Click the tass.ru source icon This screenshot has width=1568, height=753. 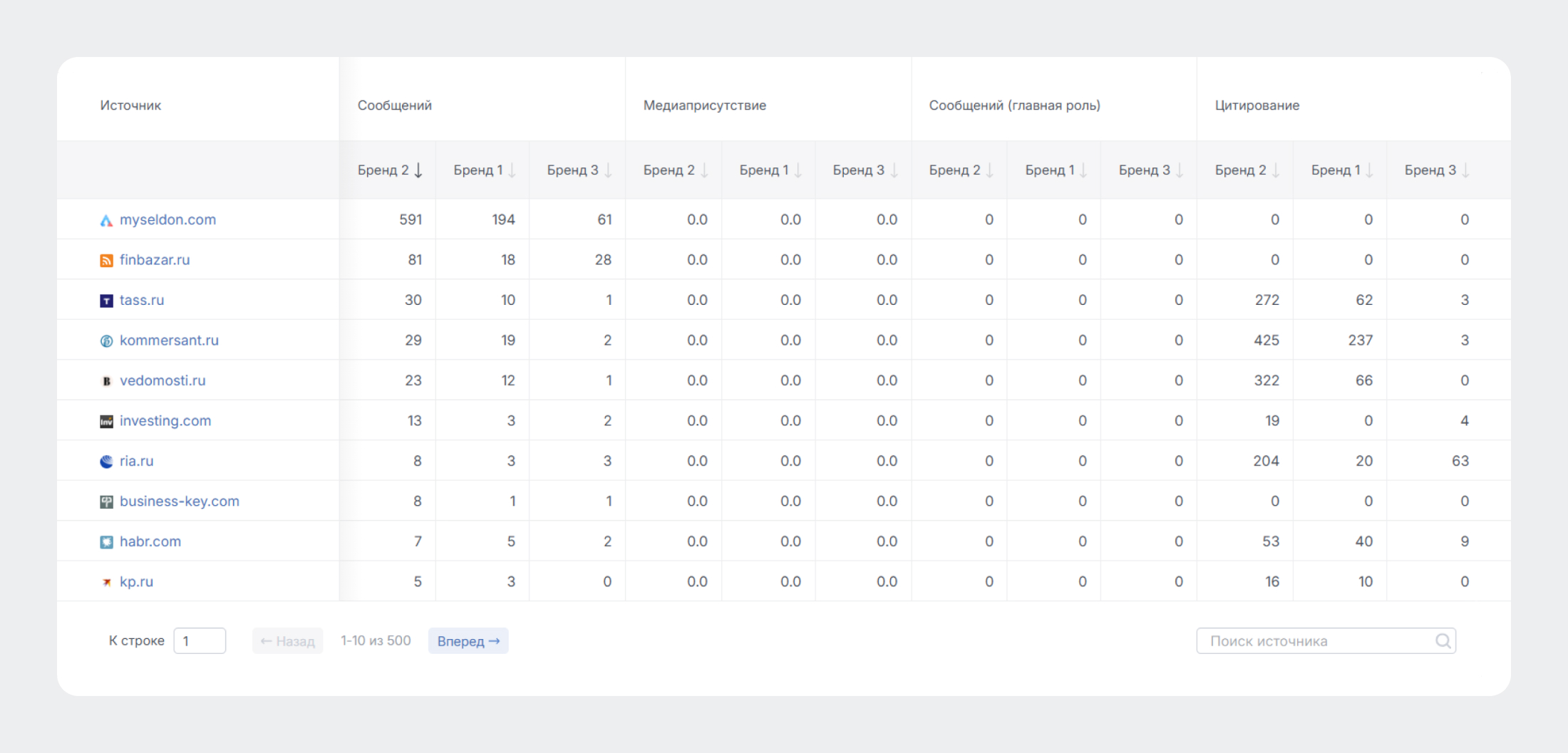point(106,301)
